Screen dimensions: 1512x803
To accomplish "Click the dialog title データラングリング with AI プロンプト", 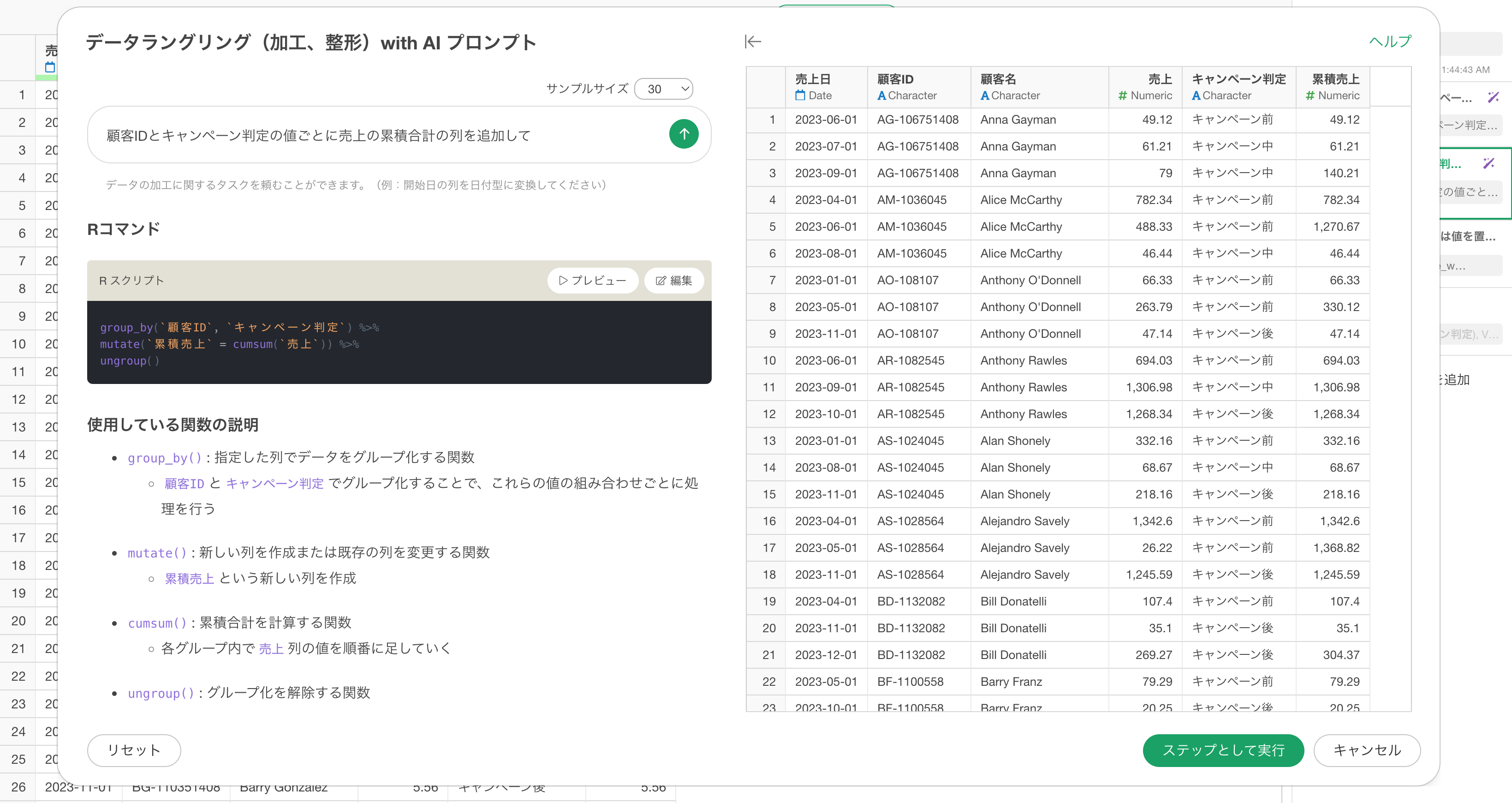I will tap(310, 42).
